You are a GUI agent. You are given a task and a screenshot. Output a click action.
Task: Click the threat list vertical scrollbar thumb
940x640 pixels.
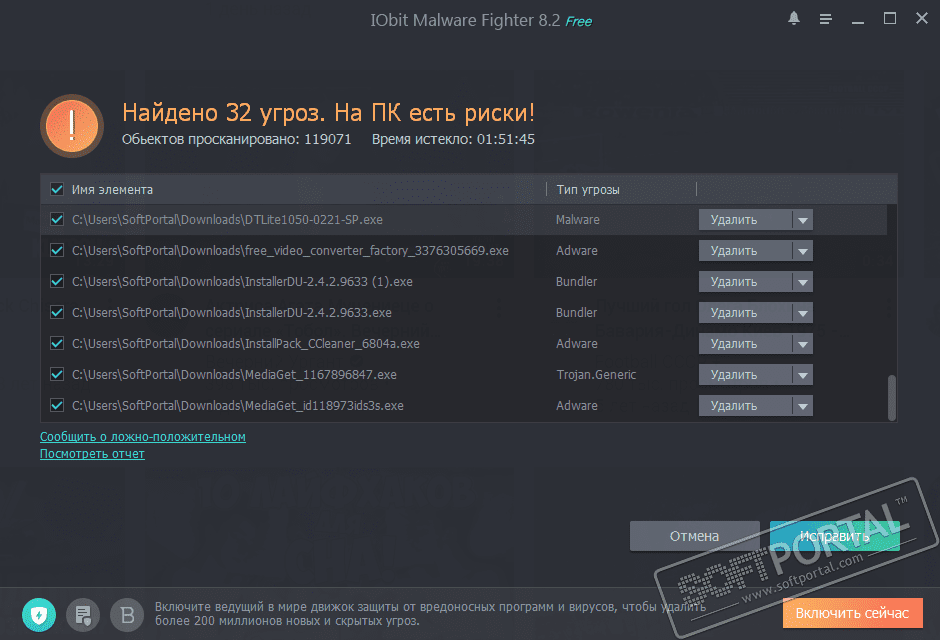[x=891, y=397]
